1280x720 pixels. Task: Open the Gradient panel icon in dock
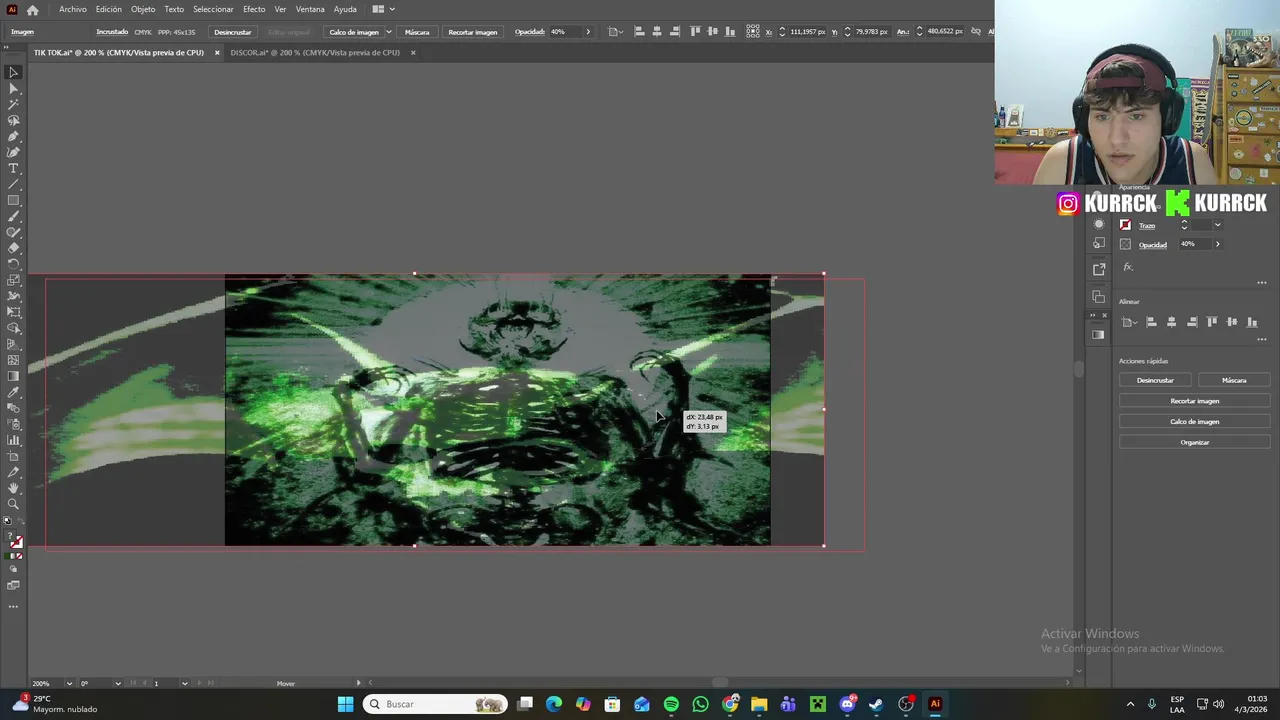1099,334
